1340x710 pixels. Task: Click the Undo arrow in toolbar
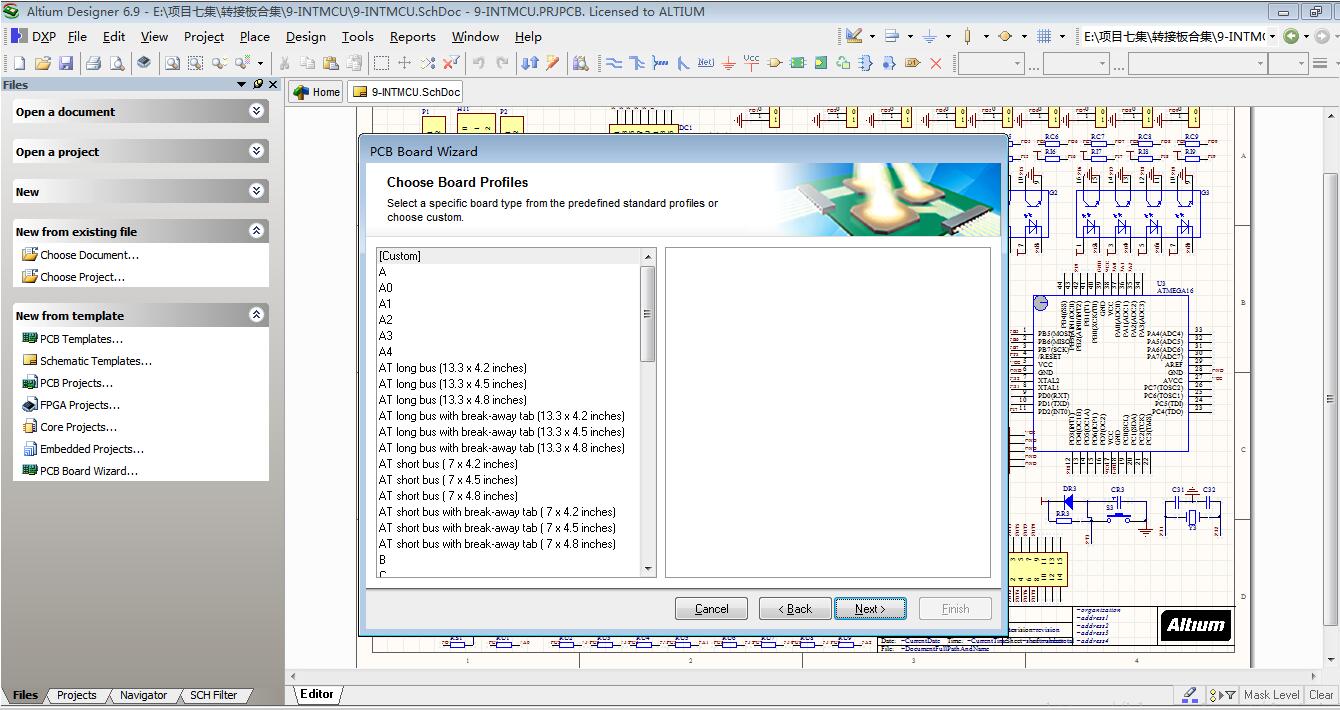(x=479, y=63)
